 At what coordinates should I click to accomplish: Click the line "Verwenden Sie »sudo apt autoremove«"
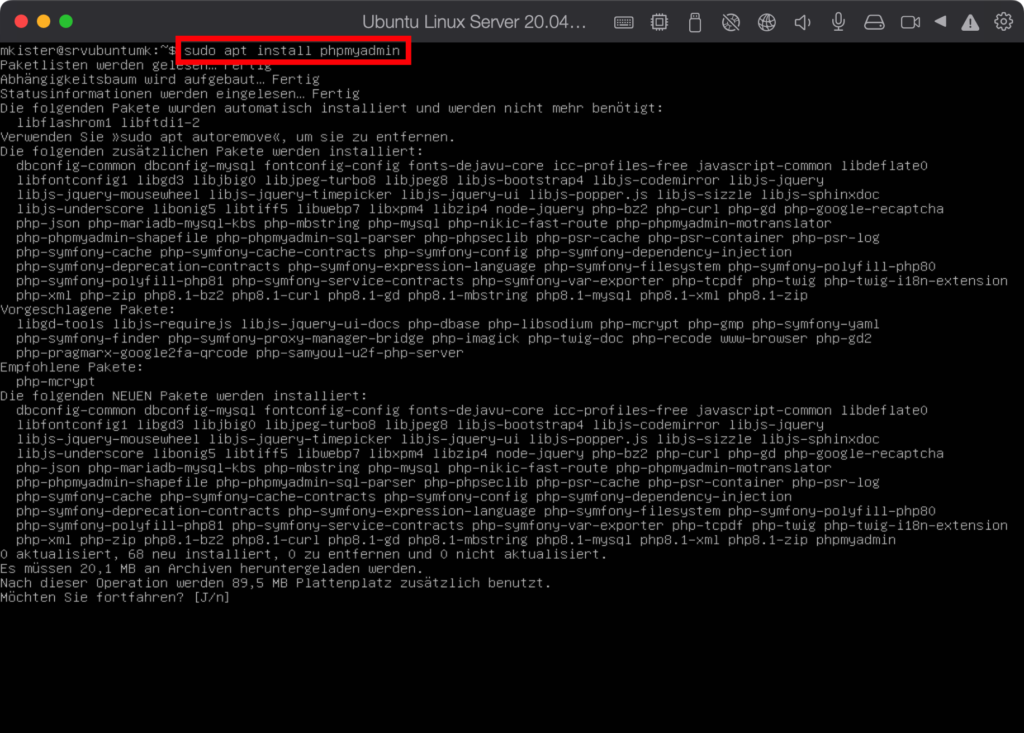[228, 137]
